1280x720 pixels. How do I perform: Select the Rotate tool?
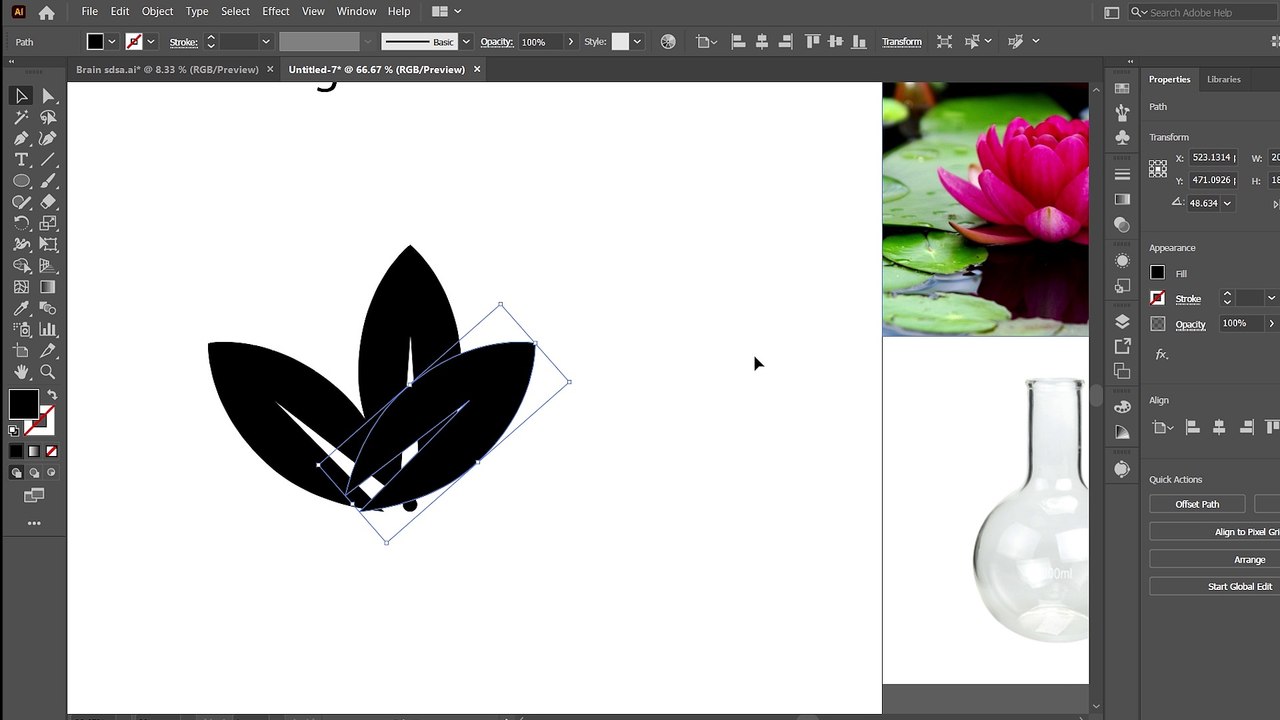point(21,223)
